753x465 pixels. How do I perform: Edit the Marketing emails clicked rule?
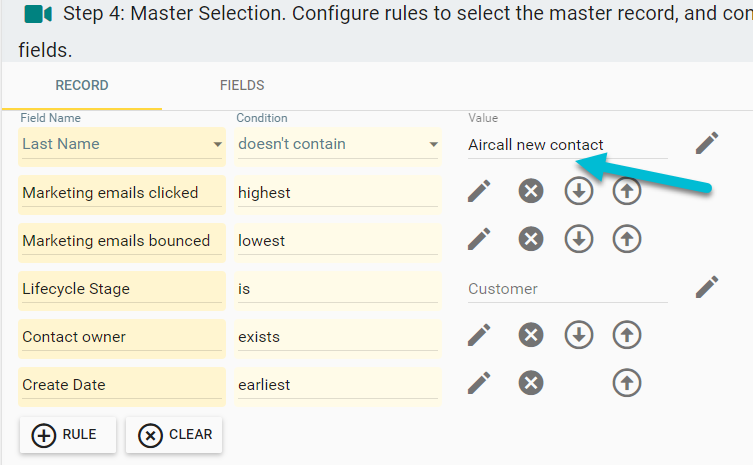[479, 191]
